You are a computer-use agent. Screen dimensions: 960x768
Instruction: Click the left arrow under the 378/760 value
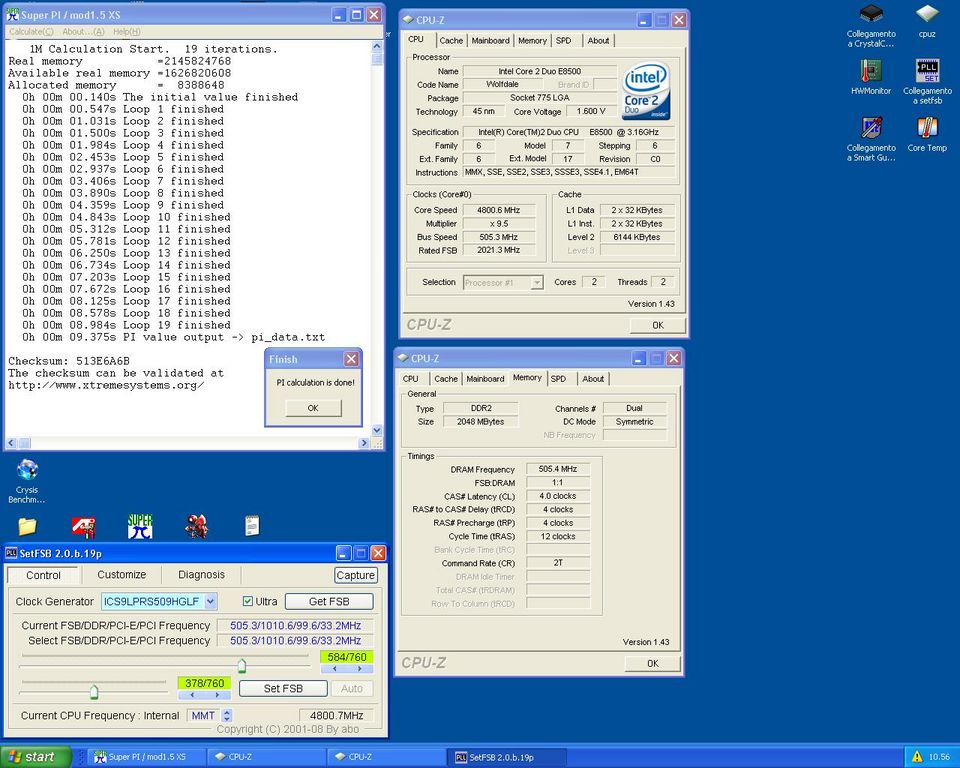point(192,695)
